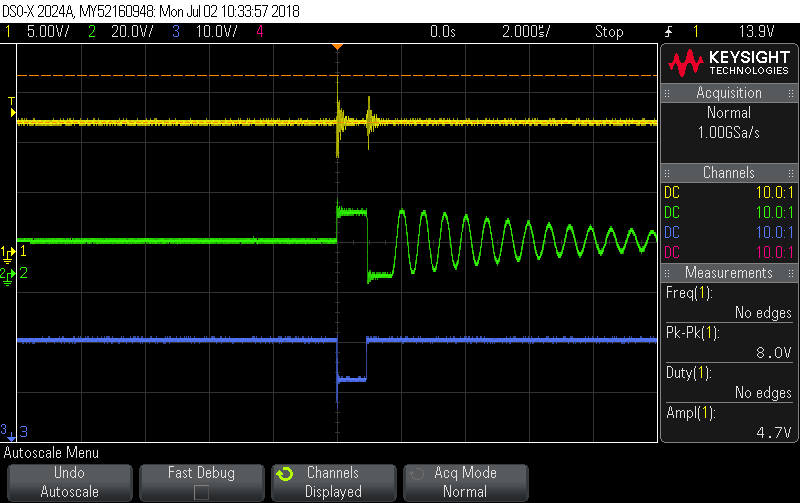Select the channel 4 indicator

pos(260,32)
